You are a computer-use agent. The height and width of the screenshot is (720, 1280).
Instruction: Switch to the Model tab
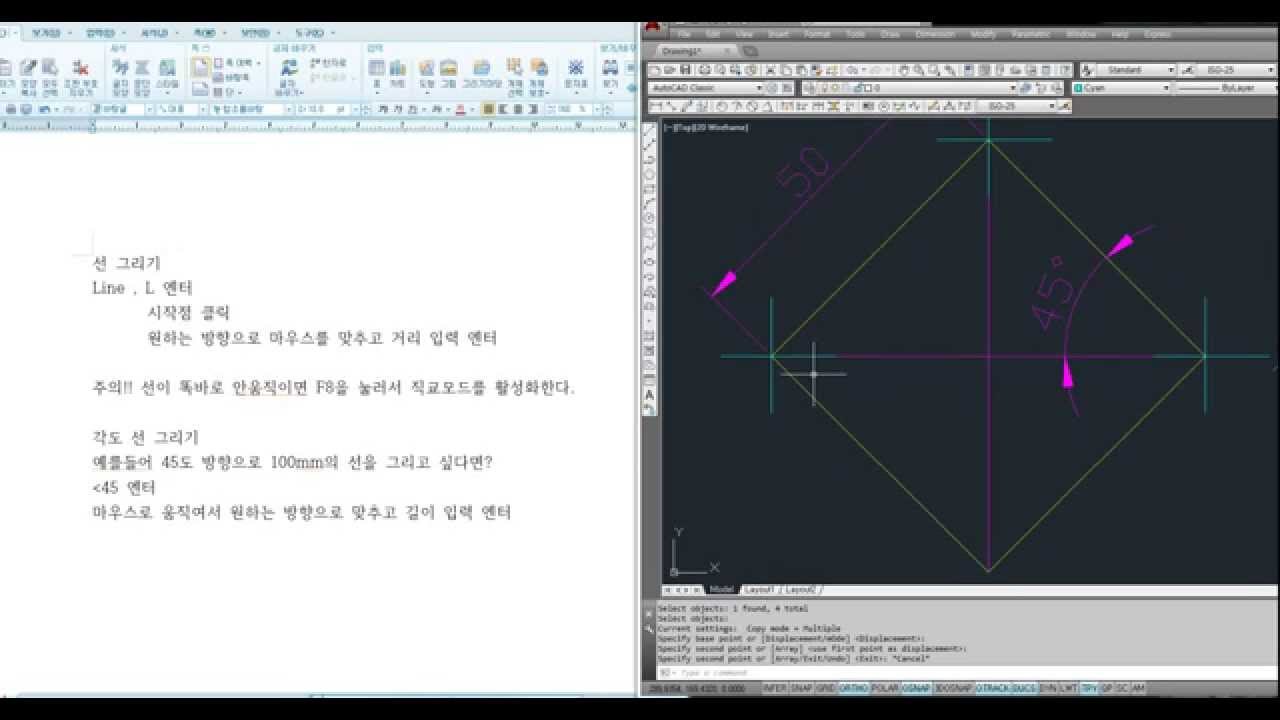coord(721,590)
